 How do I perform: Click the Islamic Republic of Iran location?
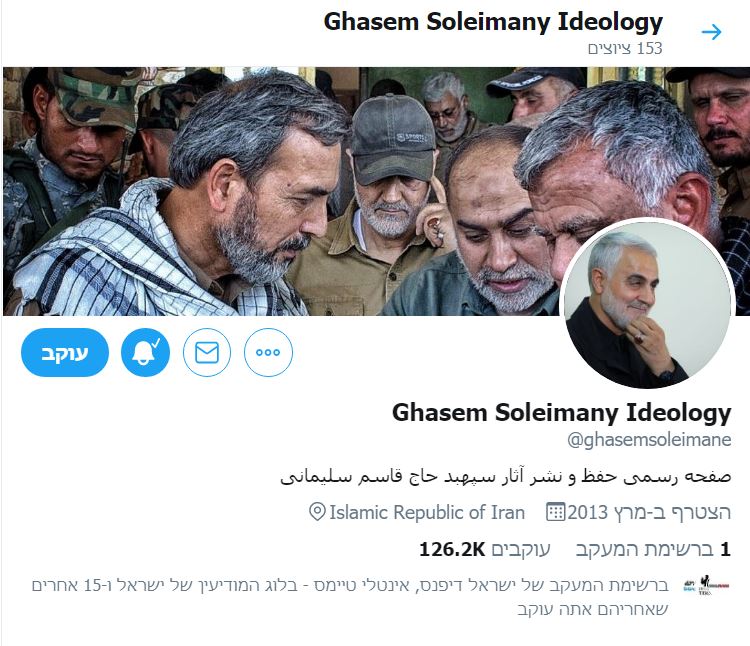pyautogui.click(x=427, y=512)
